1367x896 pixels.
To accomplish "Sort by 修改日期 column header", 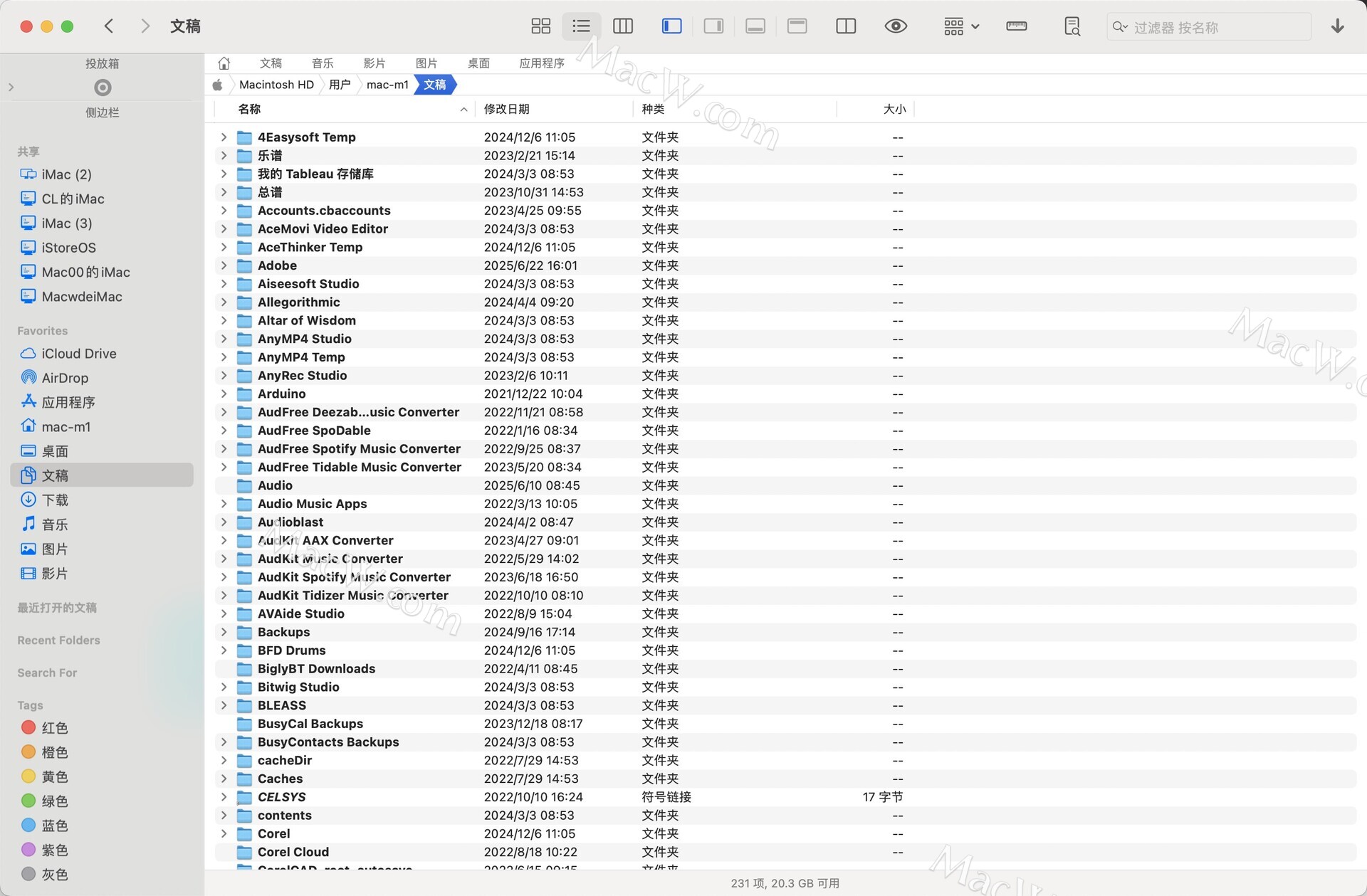I will click(506, 109).
